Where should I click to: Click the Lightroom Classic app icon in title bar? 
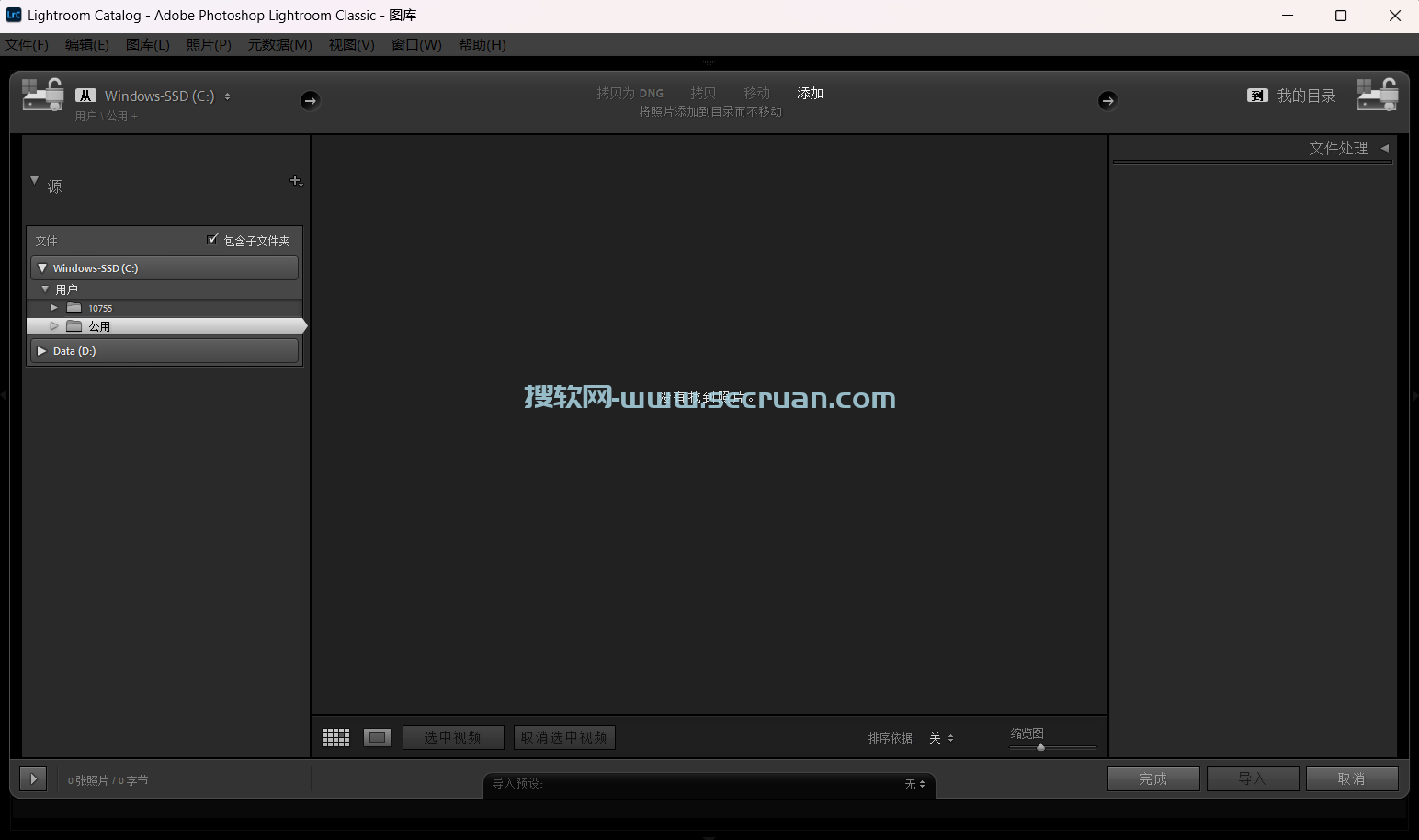click(x=14, y=15)
